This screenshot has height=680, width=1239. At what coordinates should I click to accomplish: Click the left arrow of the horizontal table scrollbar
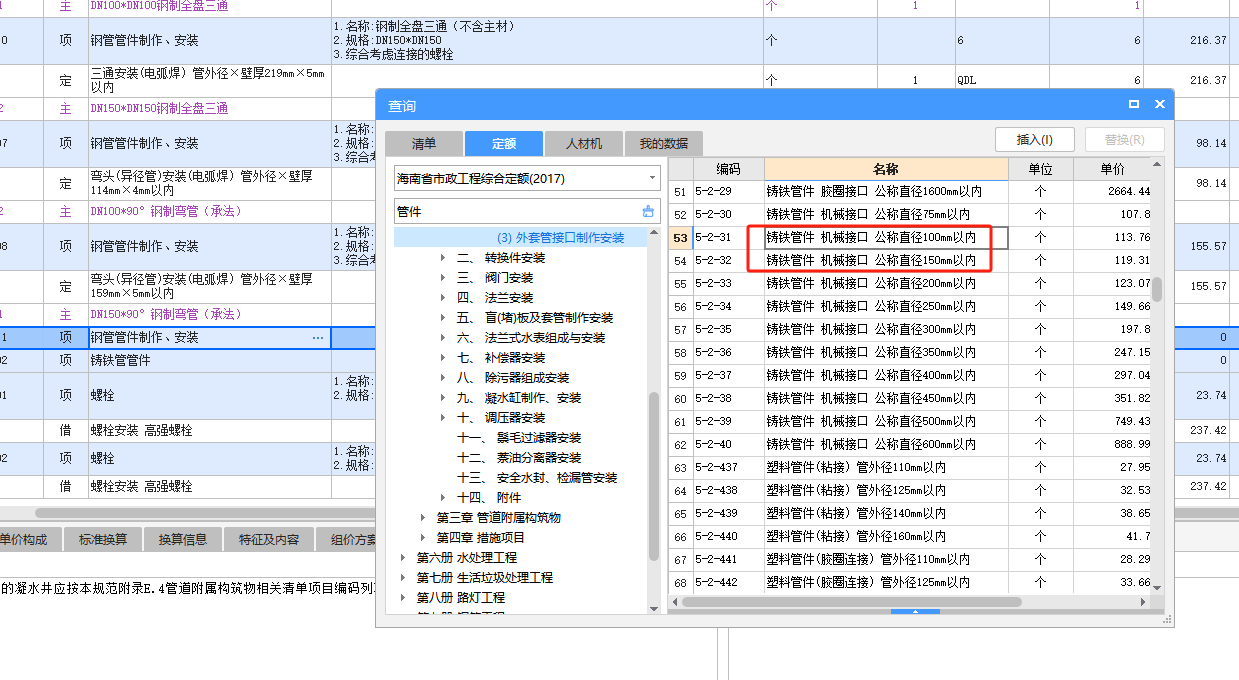(675, 602)
